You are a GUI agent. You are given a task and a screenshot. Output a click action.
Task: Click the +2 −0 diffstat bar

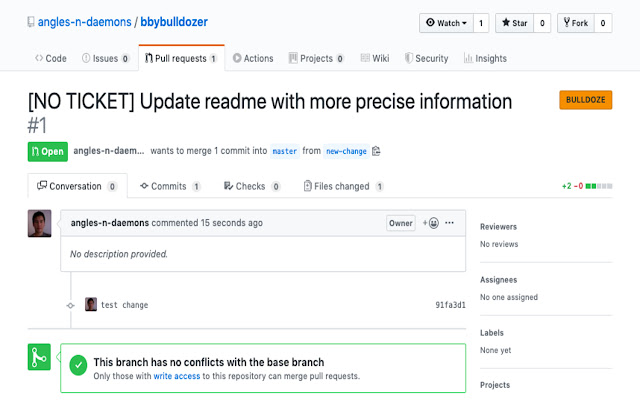click(587, 186)
